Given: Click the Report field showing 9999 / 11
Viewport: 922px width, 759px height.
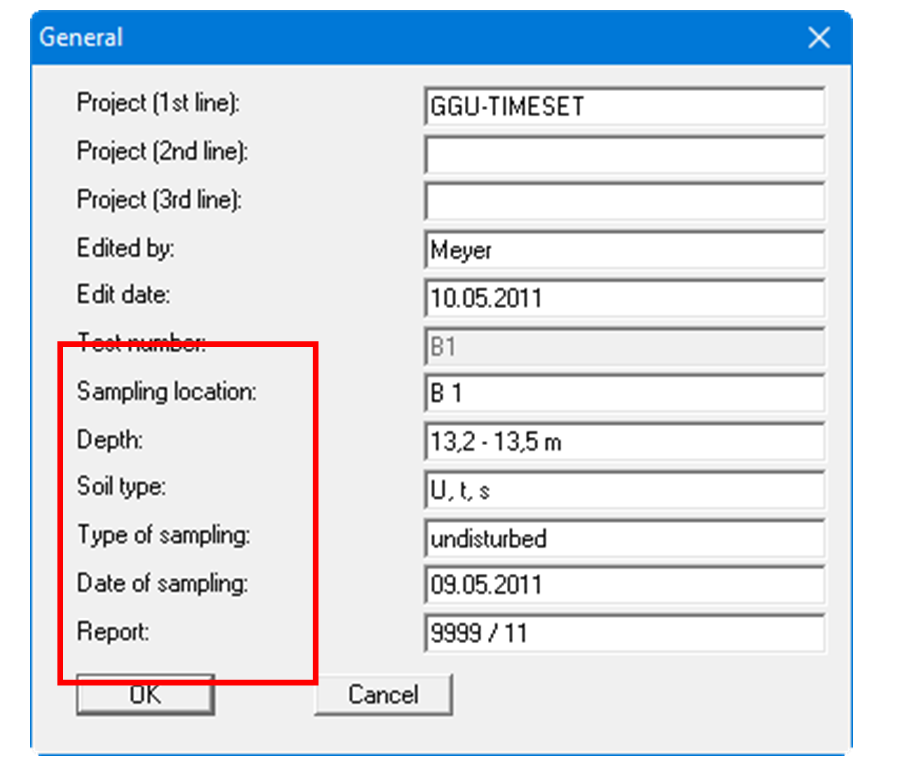Looking at the screenshot, I should (624, 633).
